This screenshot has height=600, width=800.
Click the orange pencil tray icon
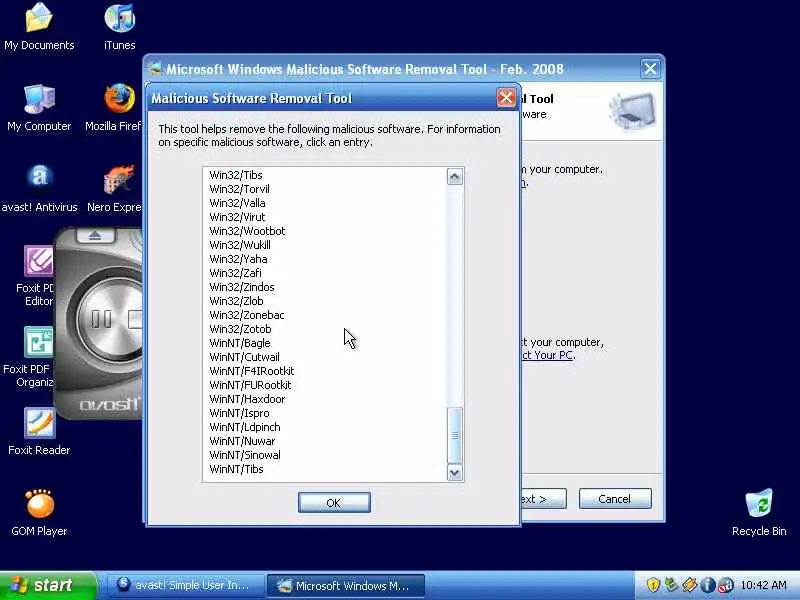[689, 585]
